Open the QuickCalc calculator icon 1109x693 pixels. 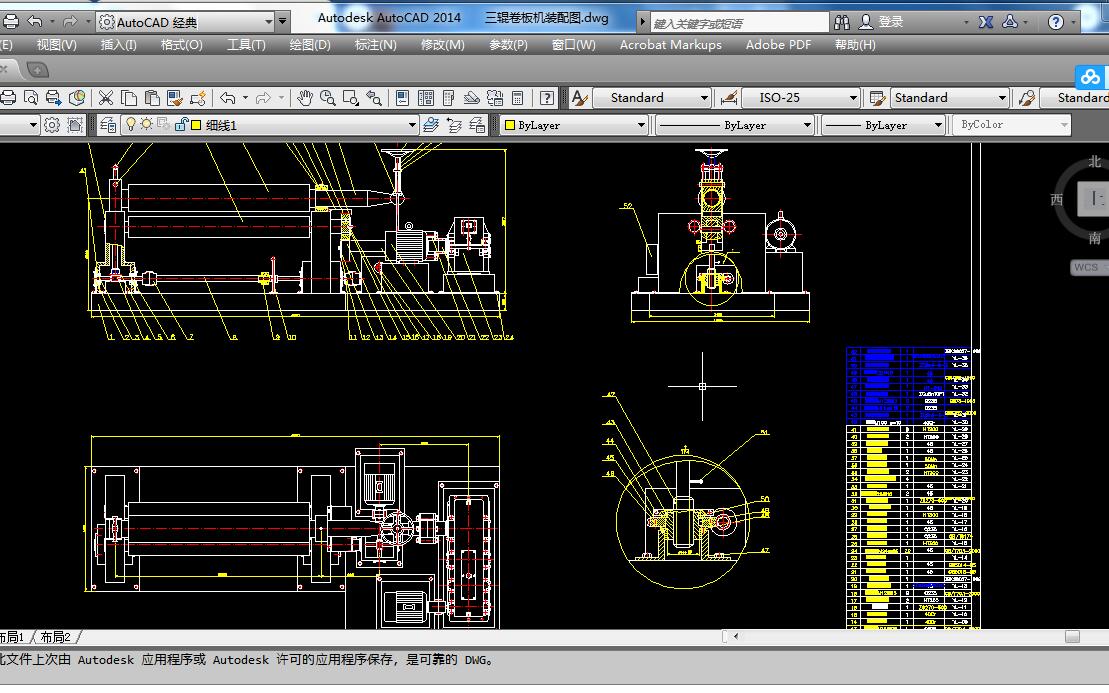coord(518,98)
